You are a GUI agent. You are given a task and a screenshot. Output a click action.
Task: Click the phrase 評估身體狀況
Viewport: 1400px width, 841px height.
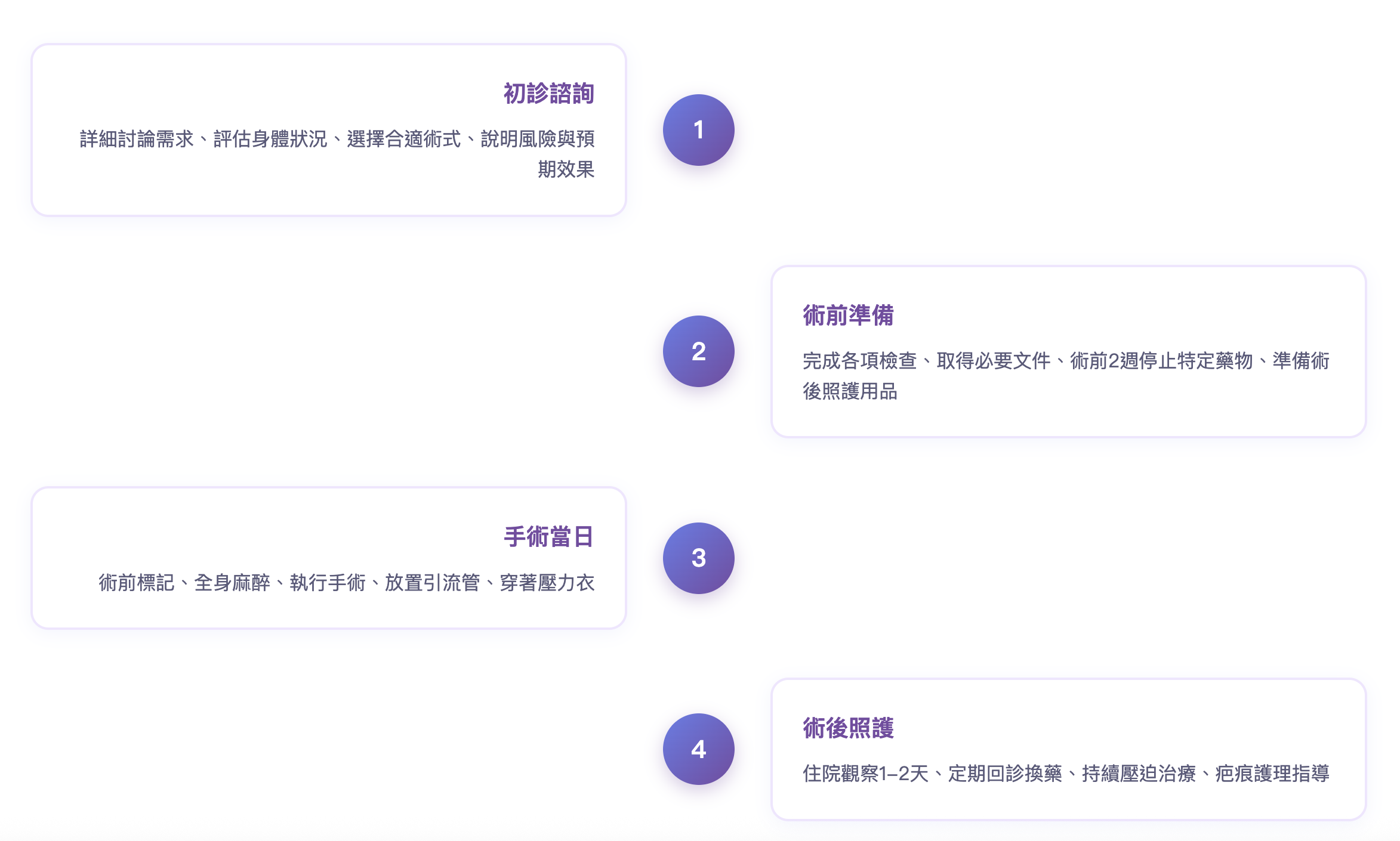(x=270, y=140)
